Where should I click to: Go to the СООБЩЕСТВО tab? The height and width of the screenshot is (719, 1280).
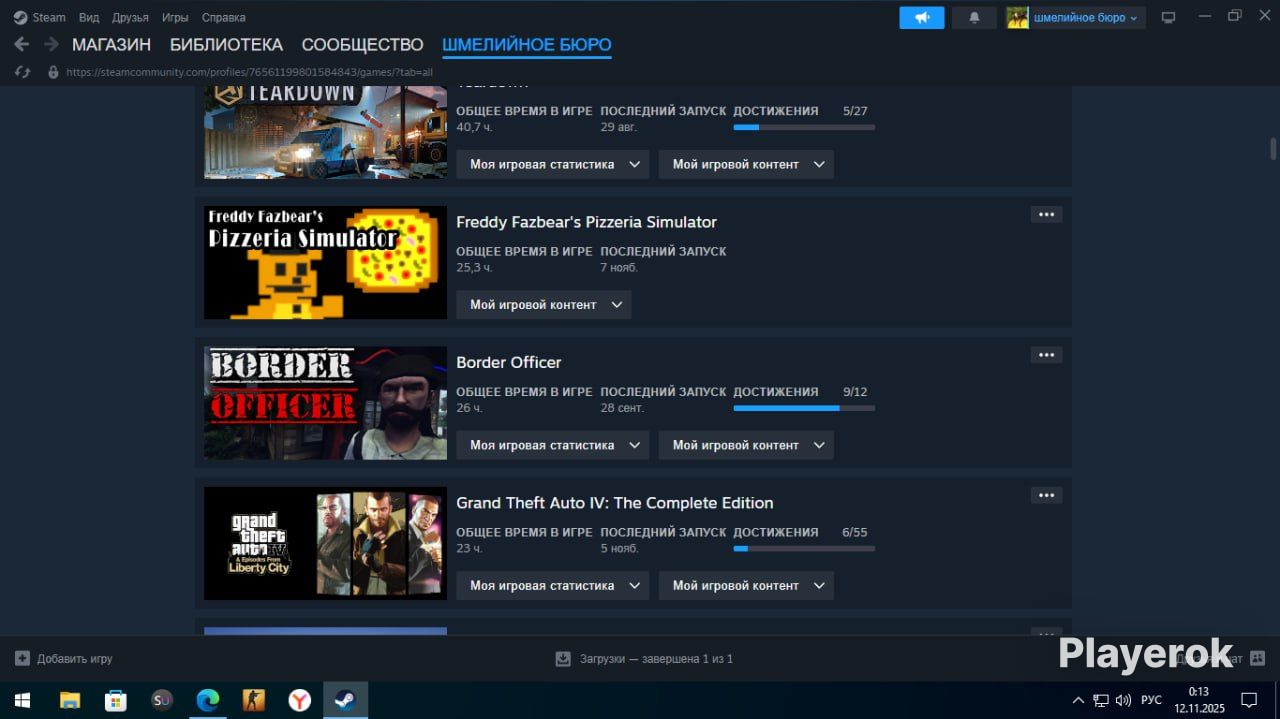[x=362, y=45]
